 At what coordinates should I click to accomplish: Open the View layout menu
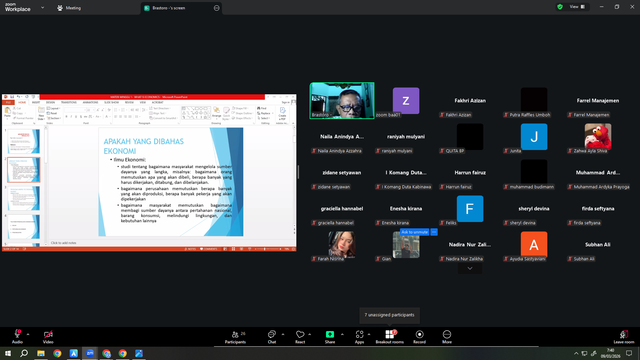[x=577, y=7]
